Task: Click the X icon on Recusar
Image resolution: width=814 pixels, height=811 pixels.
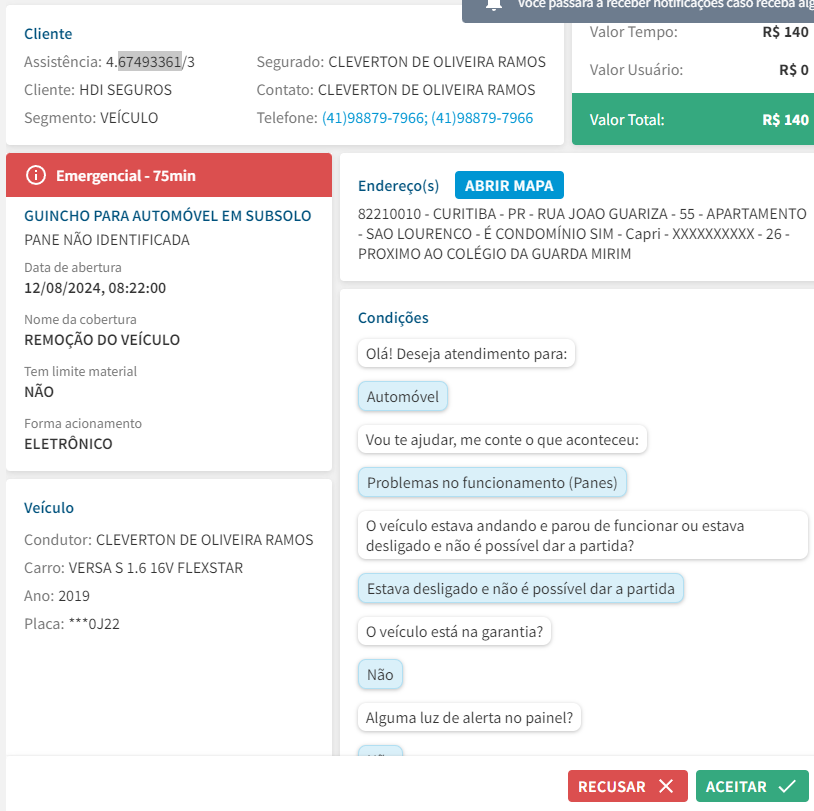Action: 668,786
